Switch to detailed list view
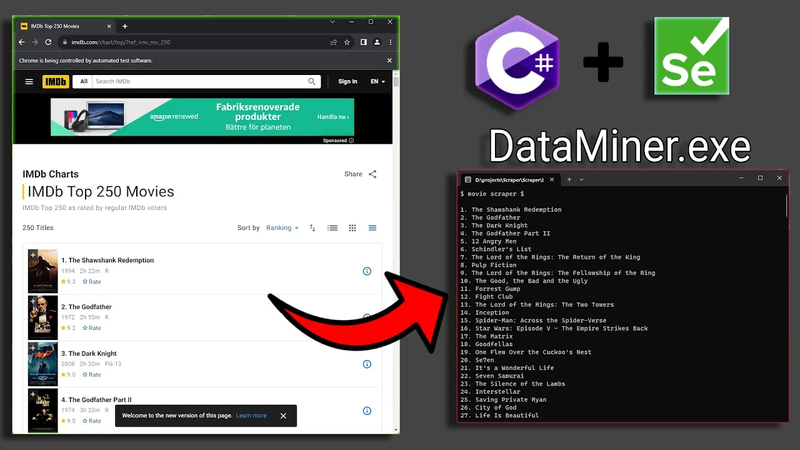The image size is (800, 450). click(x=332, y=228)
